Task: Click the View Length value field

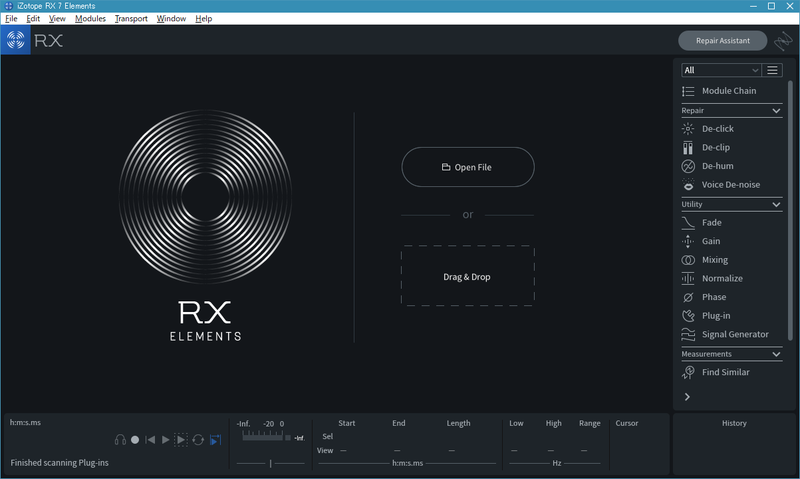Action: (x=452, y=450)
